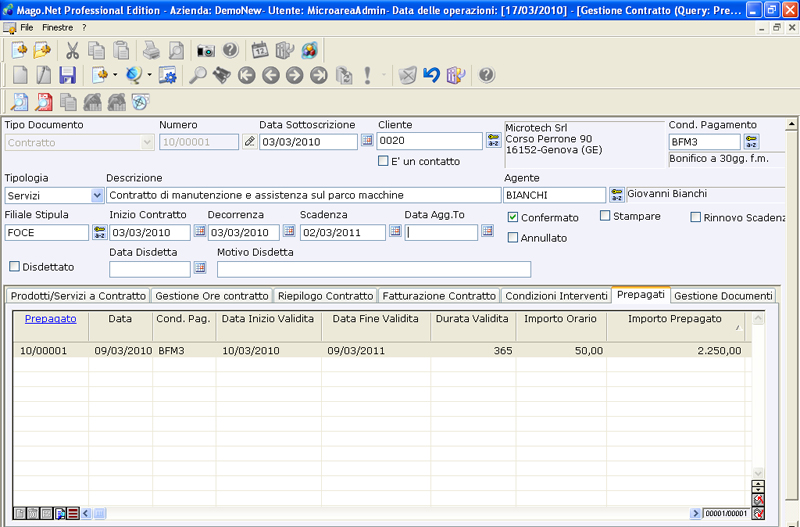Open the Finestre menu
This screenshot has height=527, width=800.
point(57,28)
